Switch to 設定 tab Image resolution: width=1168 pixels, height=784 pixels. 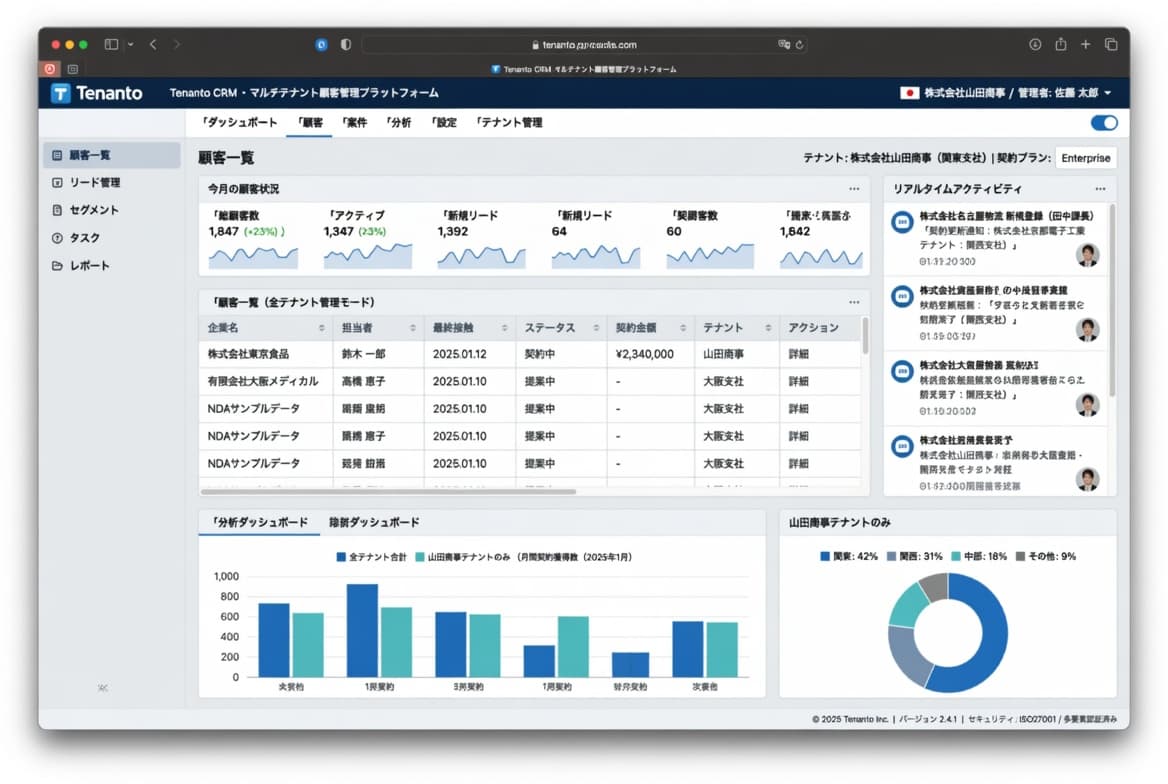point(444,122)
